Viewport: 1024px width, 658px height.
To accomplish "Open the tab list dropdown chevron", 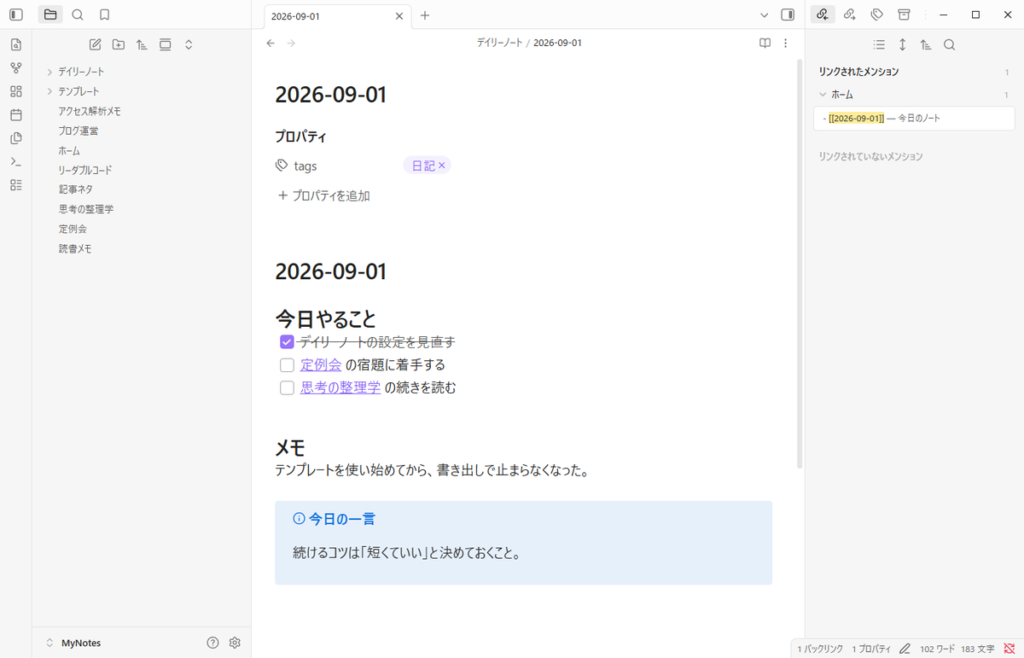I will (764, 15).
